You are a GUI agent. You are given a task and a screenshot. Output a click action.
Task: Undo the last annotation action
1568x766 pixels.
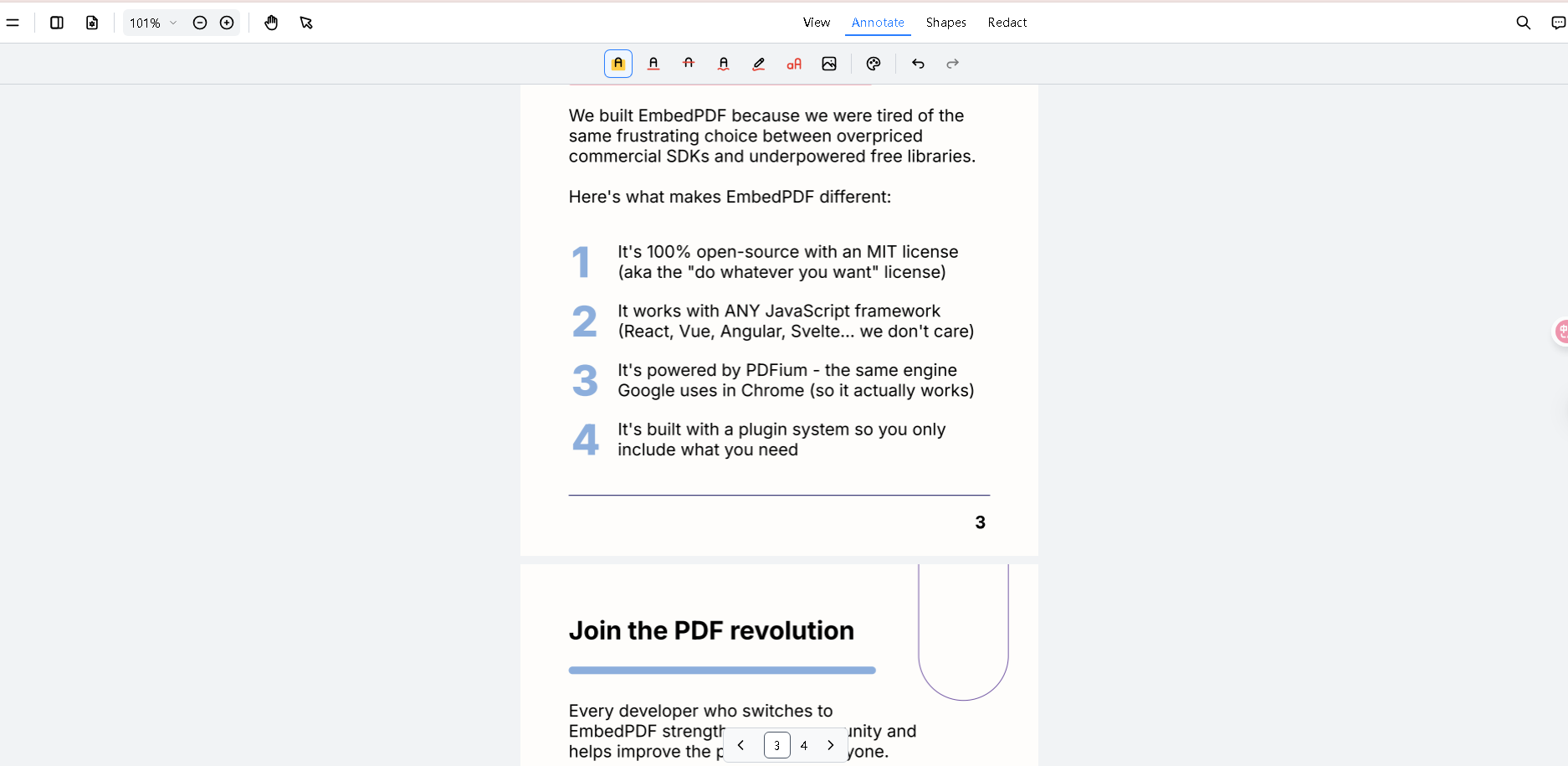[x=918, y=63]
